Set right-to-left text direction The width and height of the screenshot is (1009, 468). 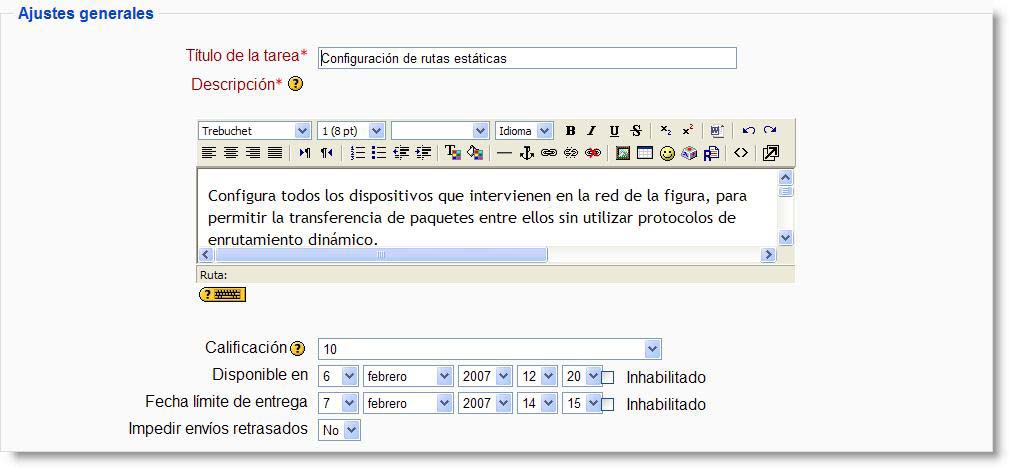click(327, 153)
